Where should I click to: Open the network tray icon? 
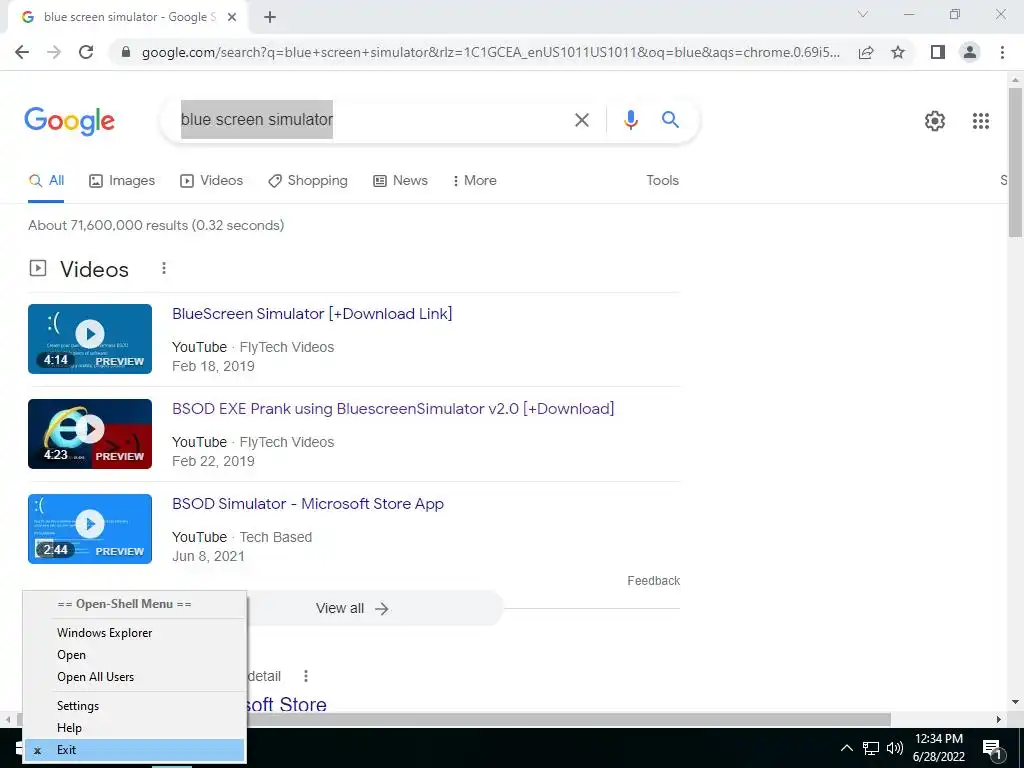pos(871,748)
